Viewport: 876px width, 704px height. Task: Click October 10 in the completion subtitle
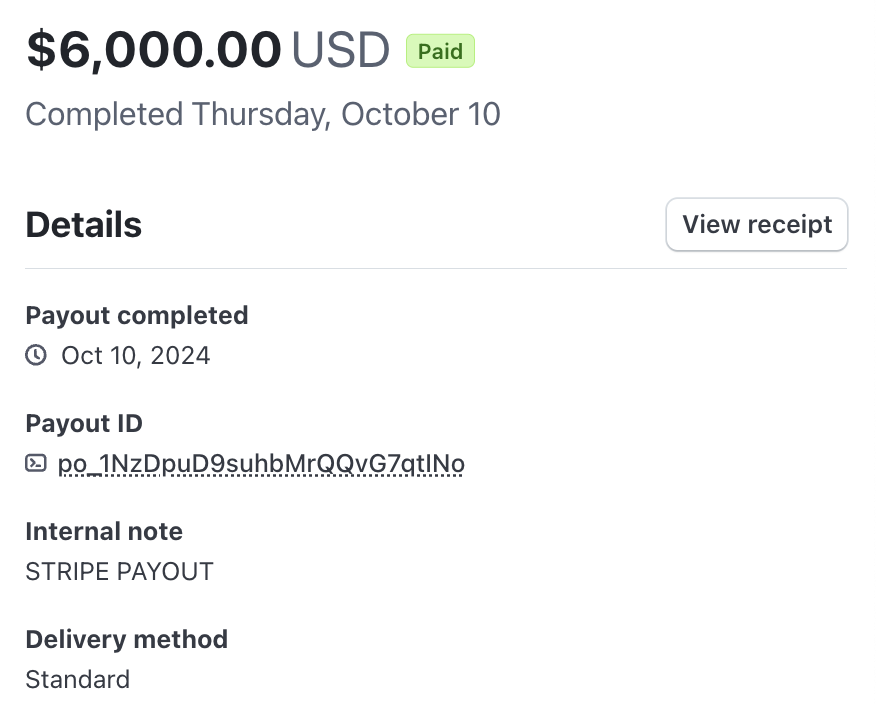pos(421,114)
